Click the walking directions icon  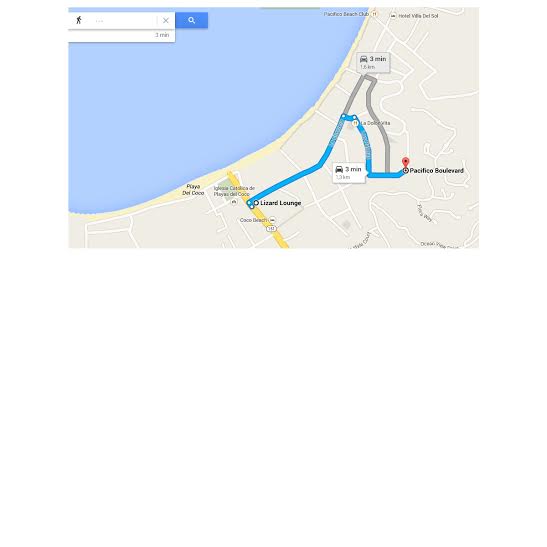[x=79, y=20]
